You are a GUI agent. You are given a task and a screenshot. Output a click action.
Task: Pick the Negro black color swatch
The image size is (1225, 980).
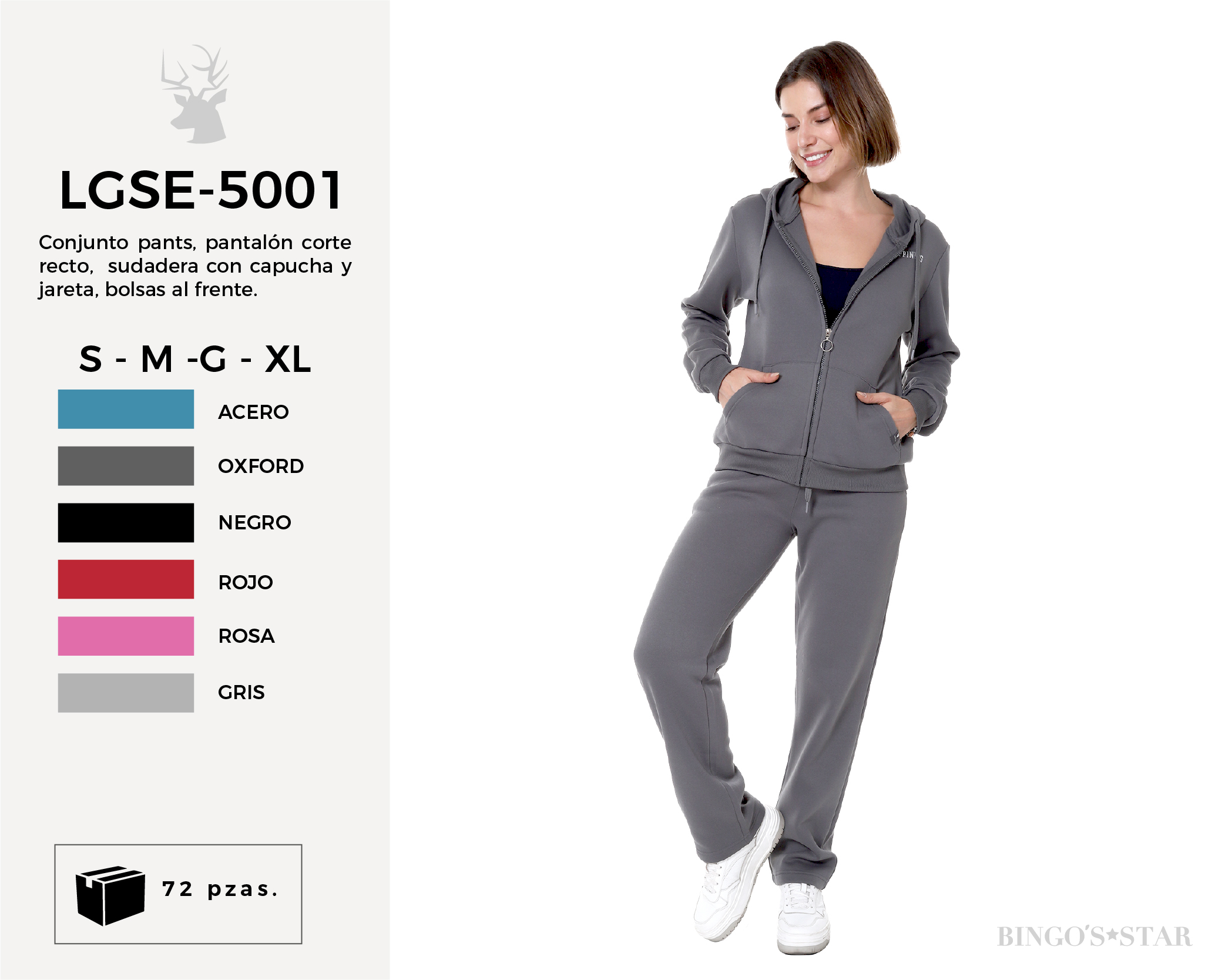pyautogui.click(x=126, y=522)
